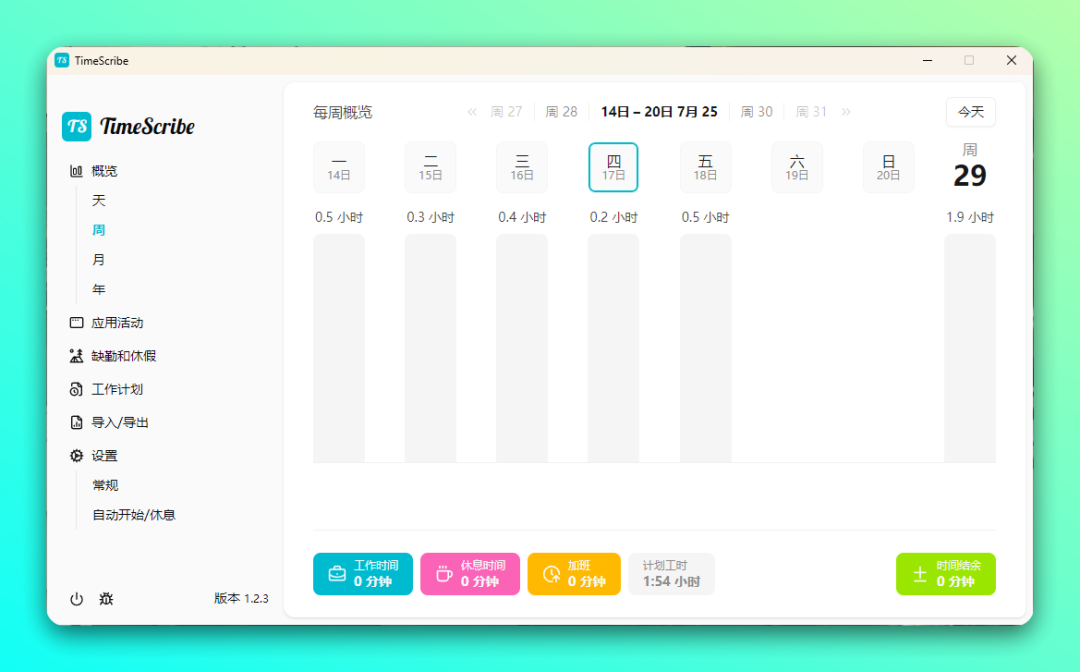Screen dimensions: 1080x672
Task: Click the bug report icon
Action: 106,599
